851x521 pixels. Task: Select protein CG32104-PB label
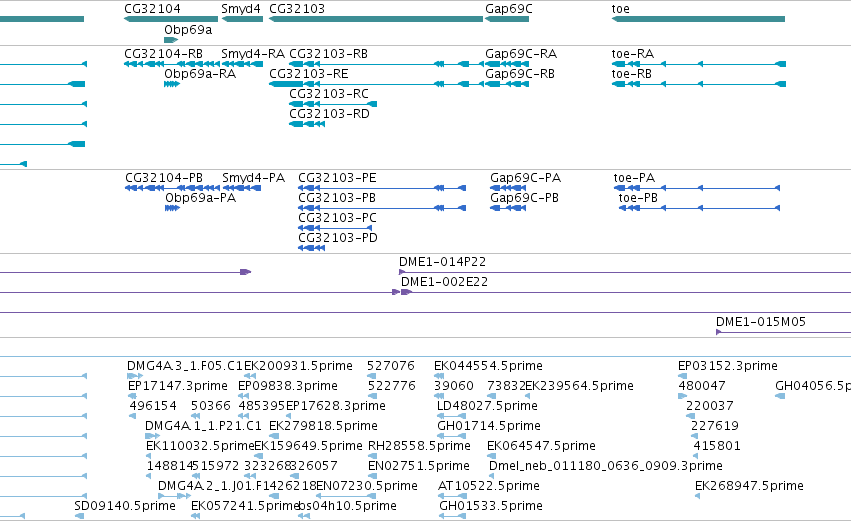pyautogui.click(x=164, y=178)
